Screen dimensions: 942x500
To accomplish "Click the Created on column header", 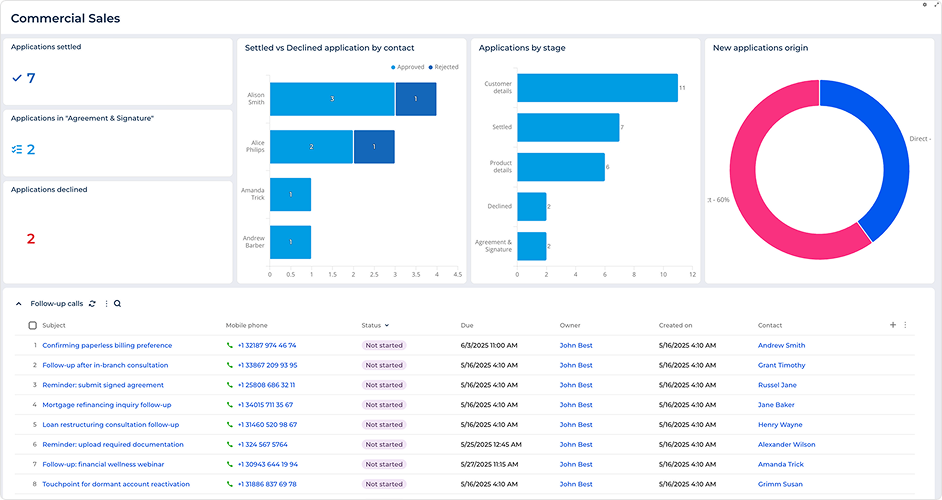I will (675, 325).
